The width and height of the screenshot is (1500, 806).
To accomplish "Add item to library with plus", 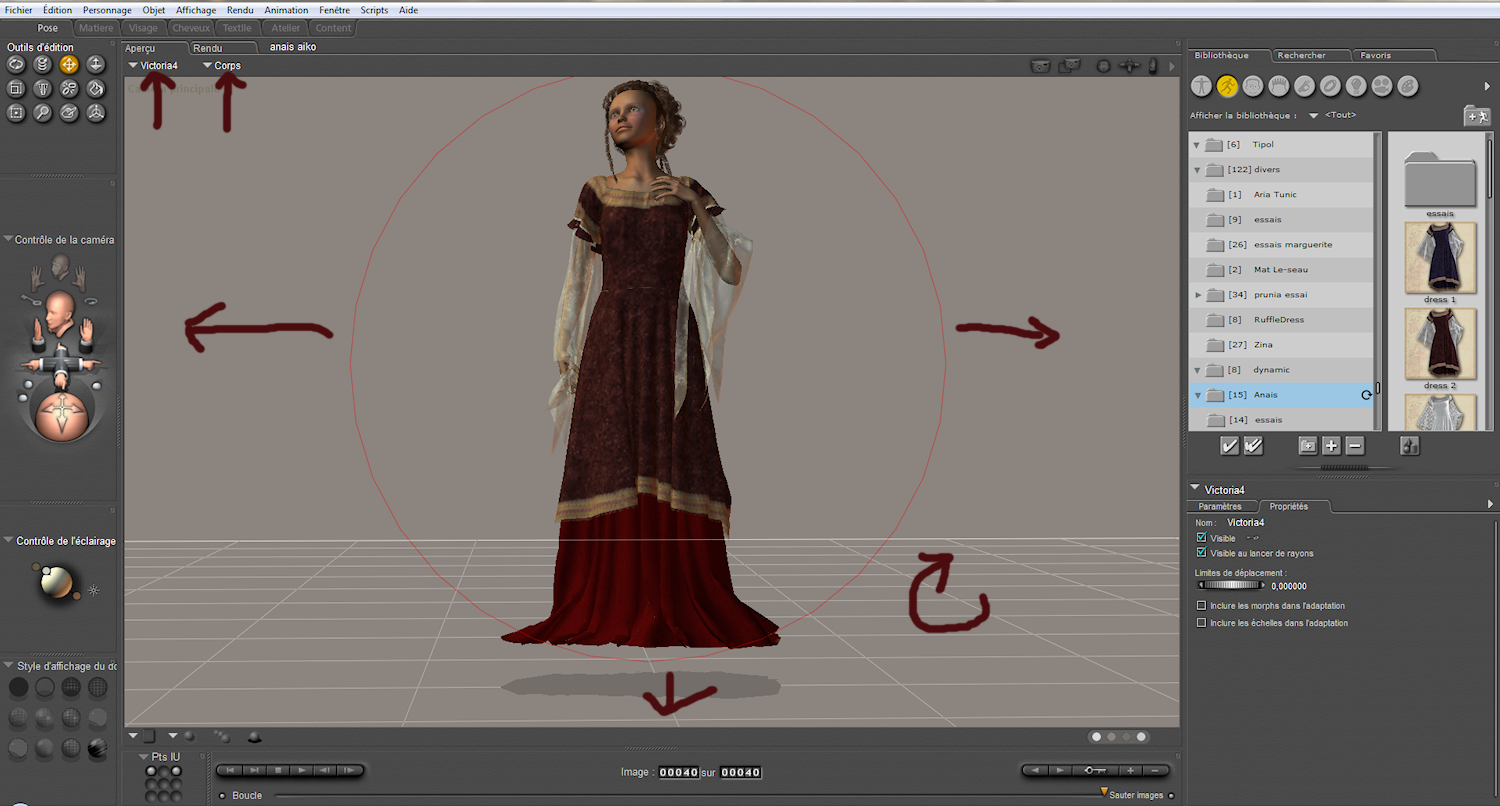I will pos(1331,446).
